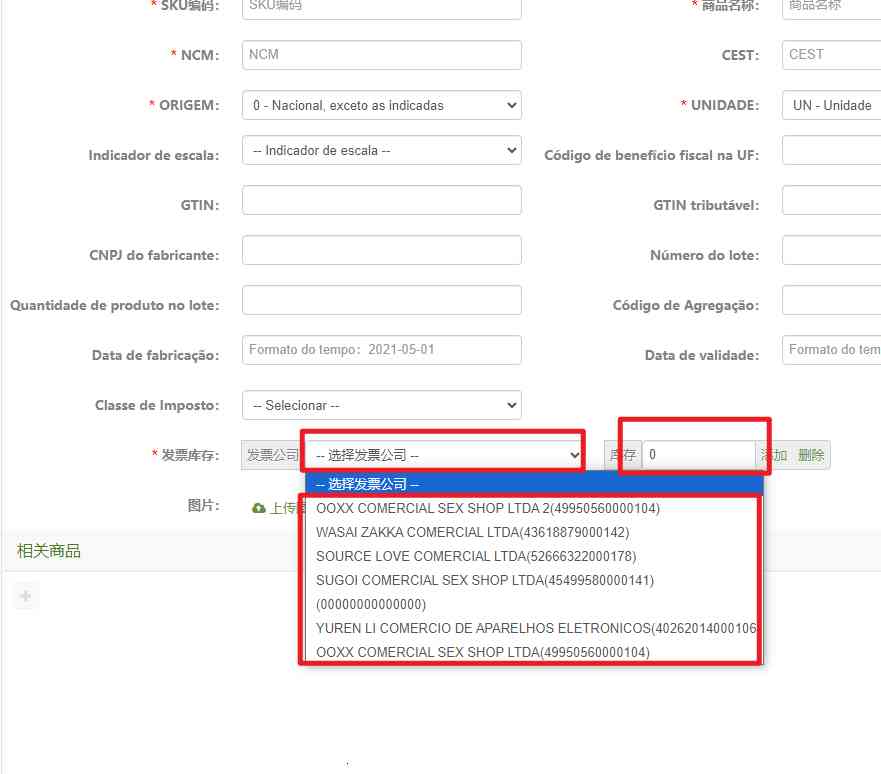Choose SOURCE LOVE COMERCIAL LTDA option

pos(475,556)
